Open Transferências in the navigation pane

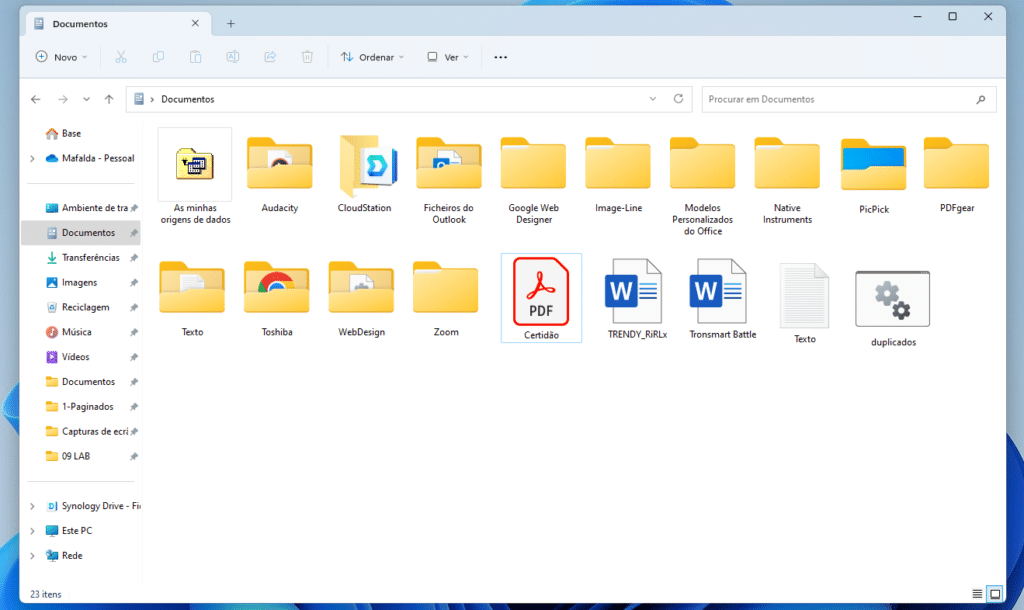[90, 258]
